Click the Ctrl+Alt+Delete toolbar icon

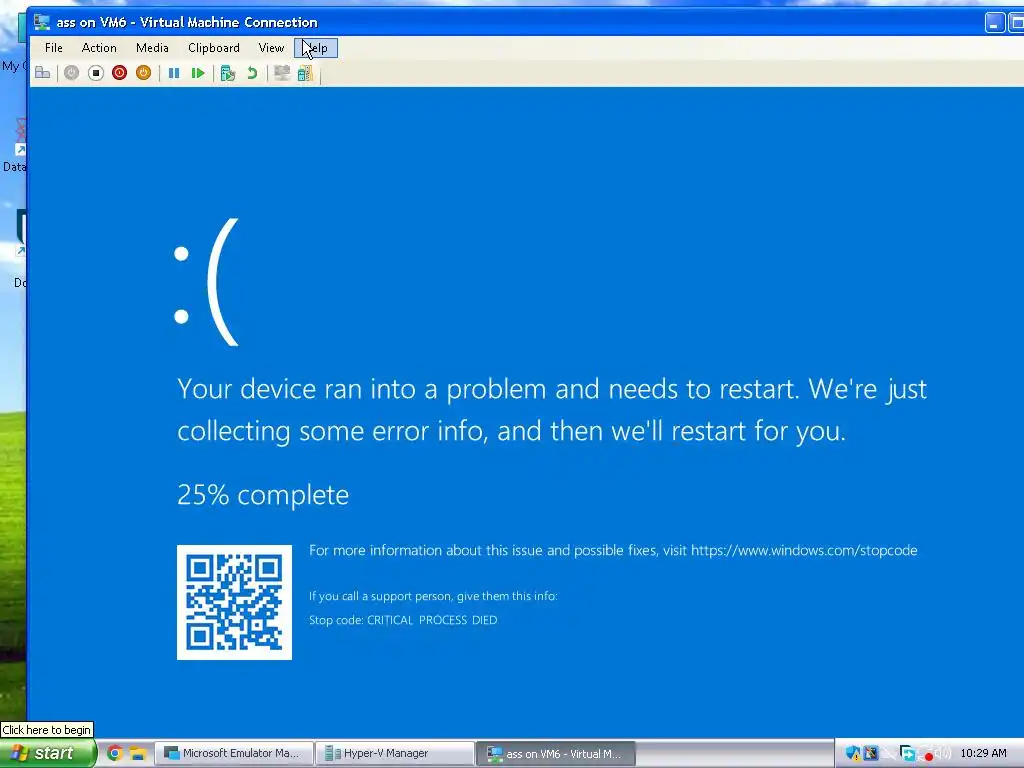click(x=42, y=72)
